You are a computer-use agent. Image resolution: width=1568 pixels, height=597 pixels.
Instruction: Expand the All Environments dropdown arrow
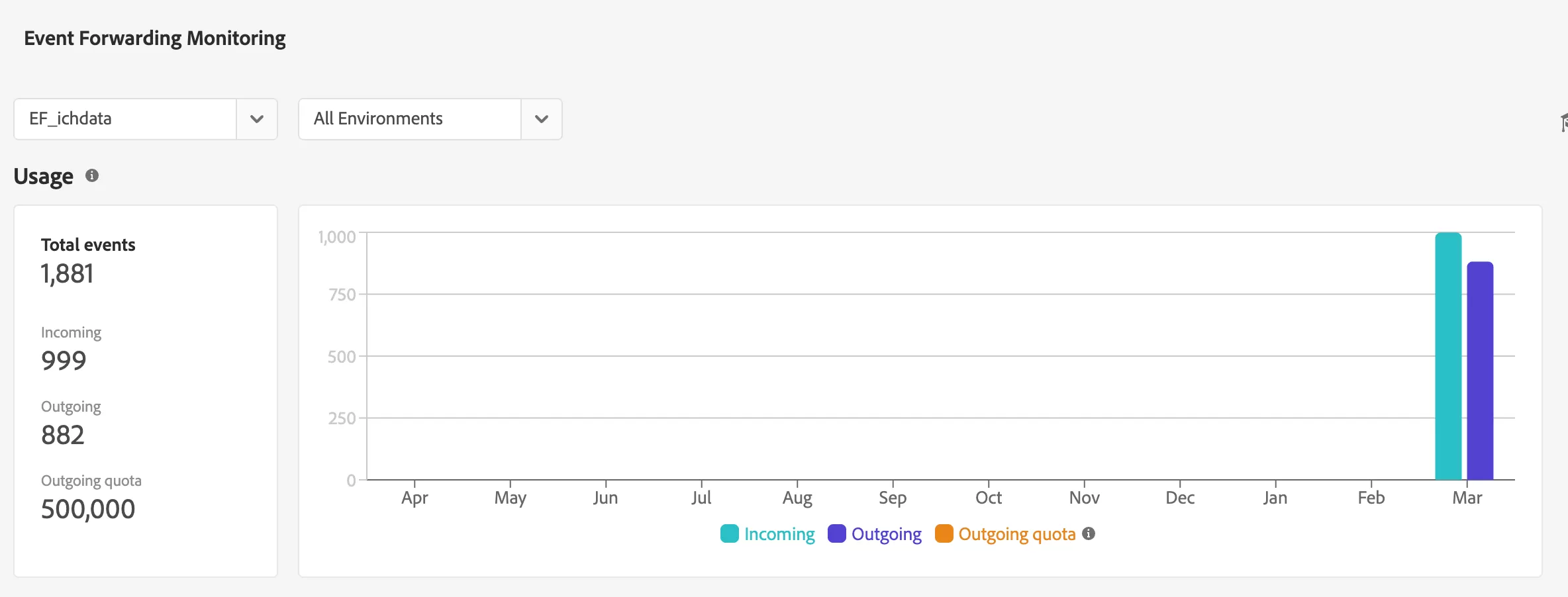542,119
